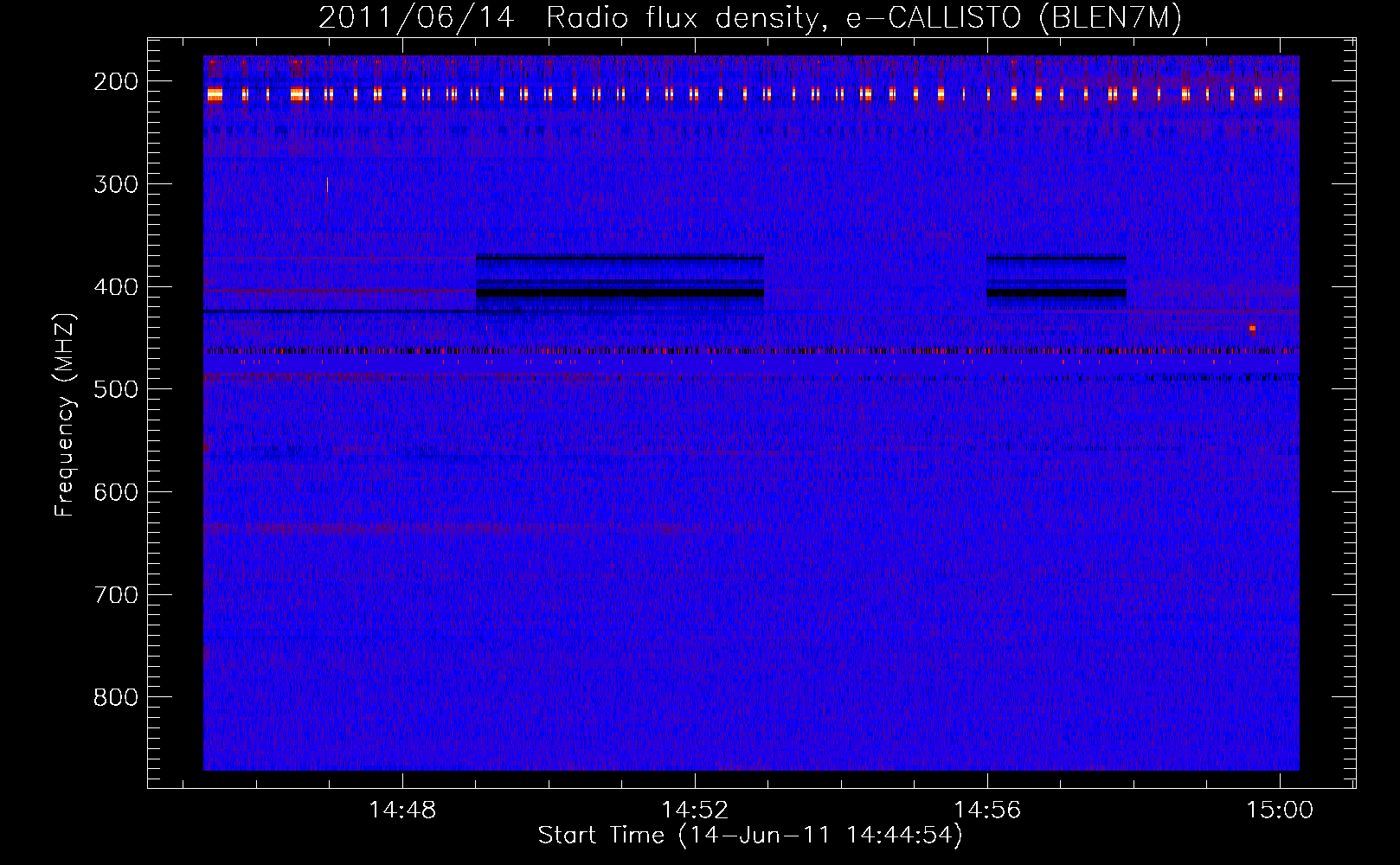Click the 600 frequency tick label
This screenshot has height=865, width=1400.
[115, 492]
